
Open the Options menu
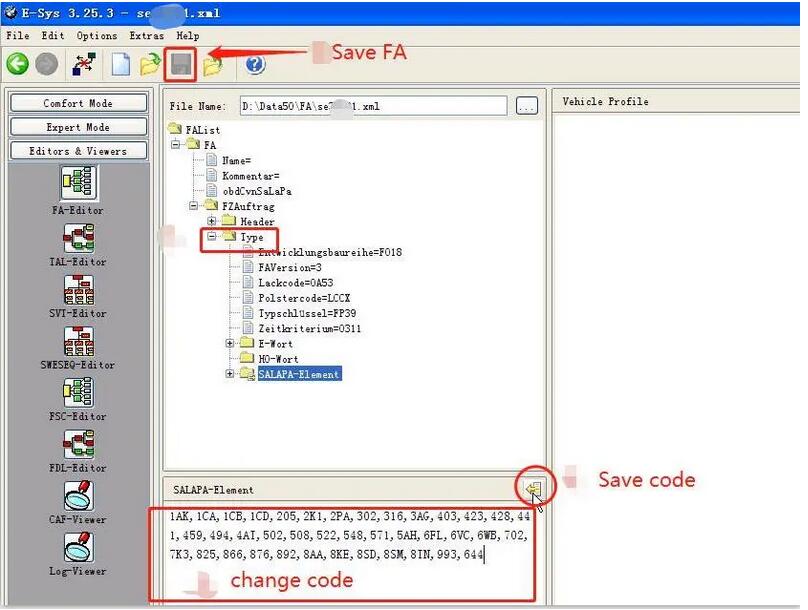(x=97, y=36)
